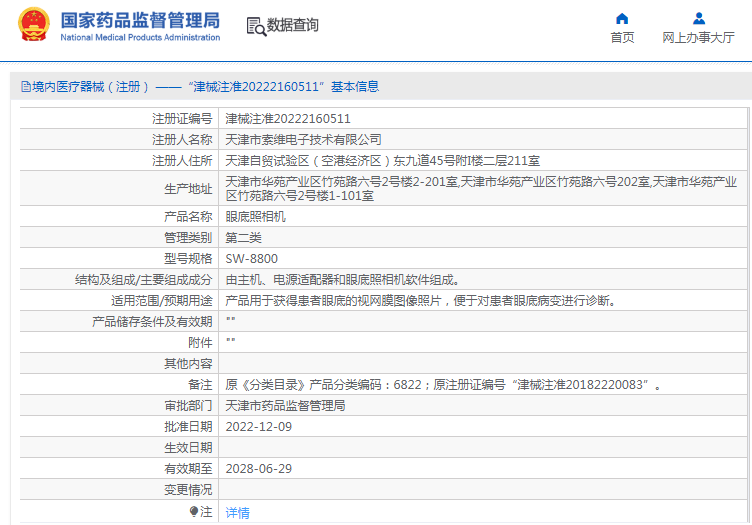Open the 详情 details link

(x=237, y=512)
